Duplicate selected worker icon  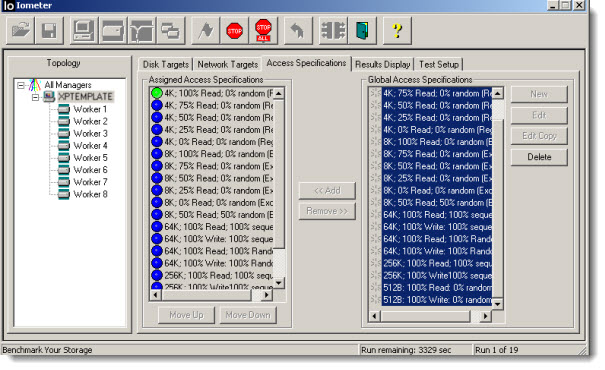coord(171,30)
